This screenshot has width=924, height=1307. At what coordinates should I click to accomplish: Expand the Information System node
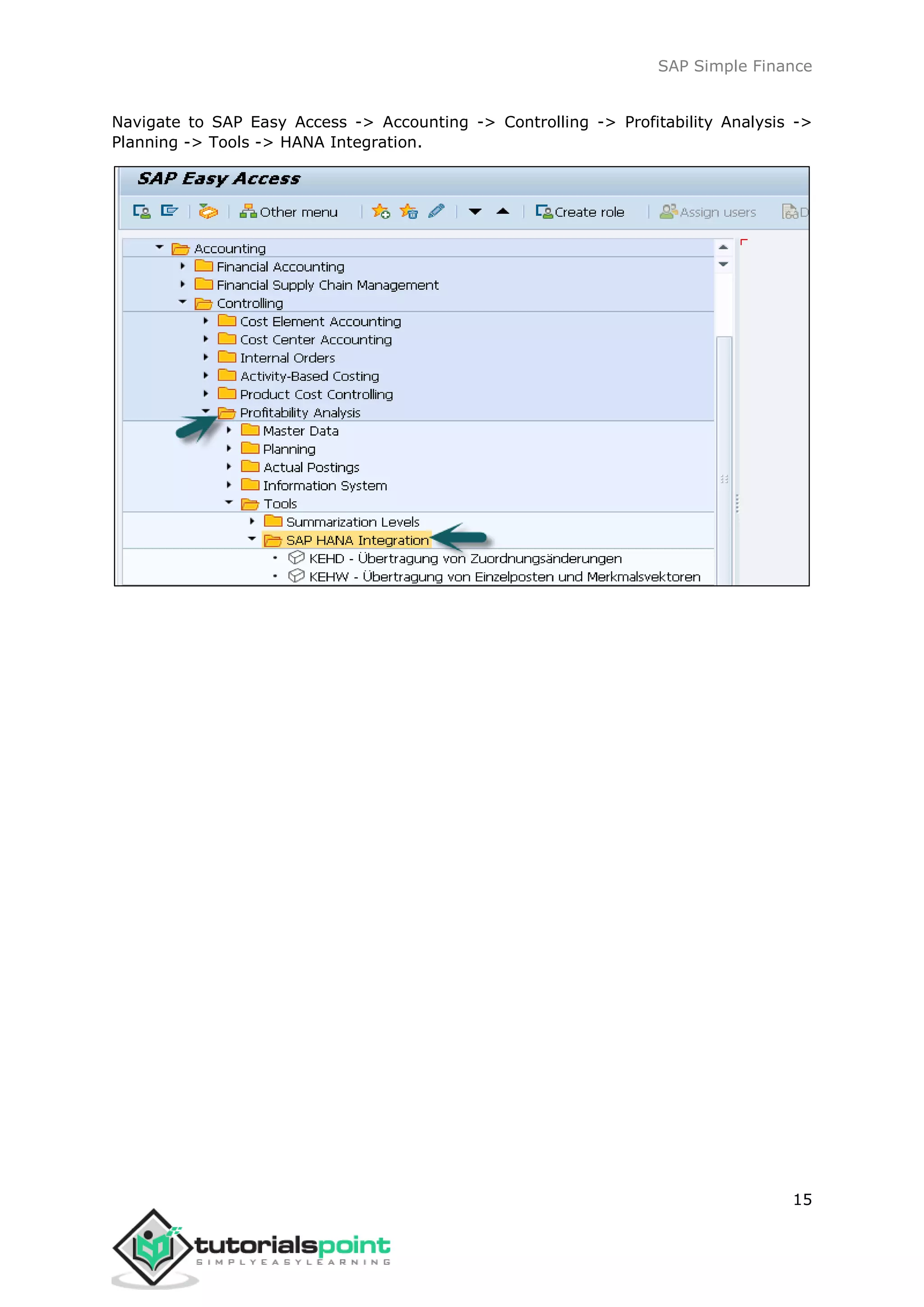coord(229,484)
